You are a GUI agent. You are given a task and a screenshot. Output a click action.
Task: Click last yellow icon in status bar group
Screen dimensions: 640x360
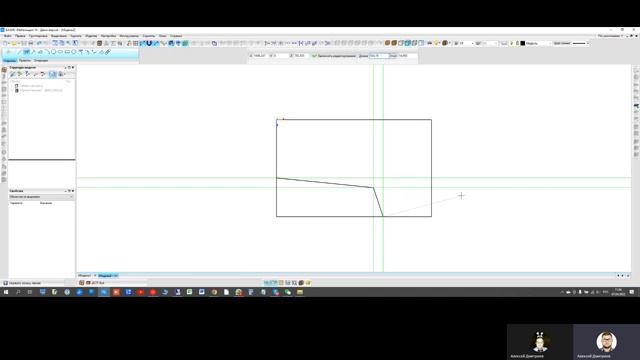pyautogui.click(x=308, y=282)
